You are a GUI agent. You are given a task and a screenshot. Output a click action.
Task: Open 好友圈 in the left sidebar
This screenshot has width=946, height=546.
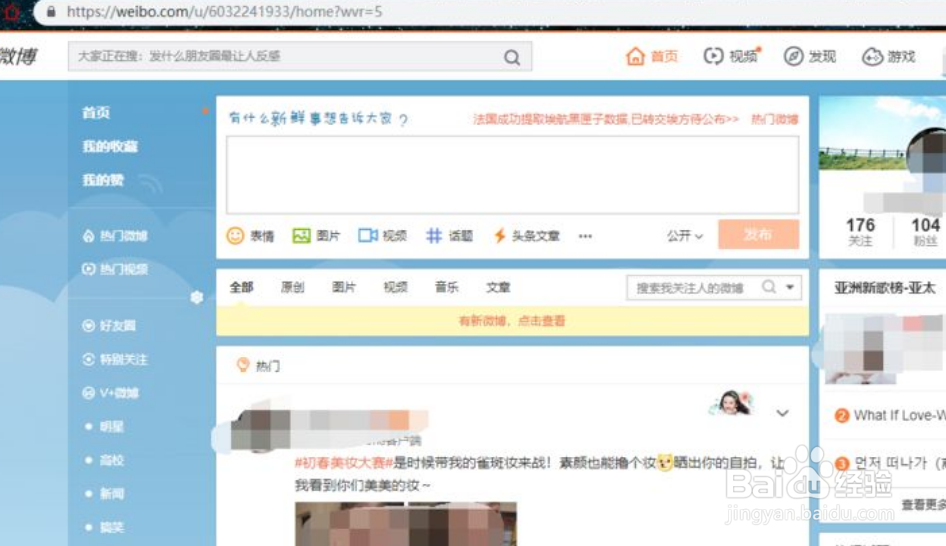point(109,326)
